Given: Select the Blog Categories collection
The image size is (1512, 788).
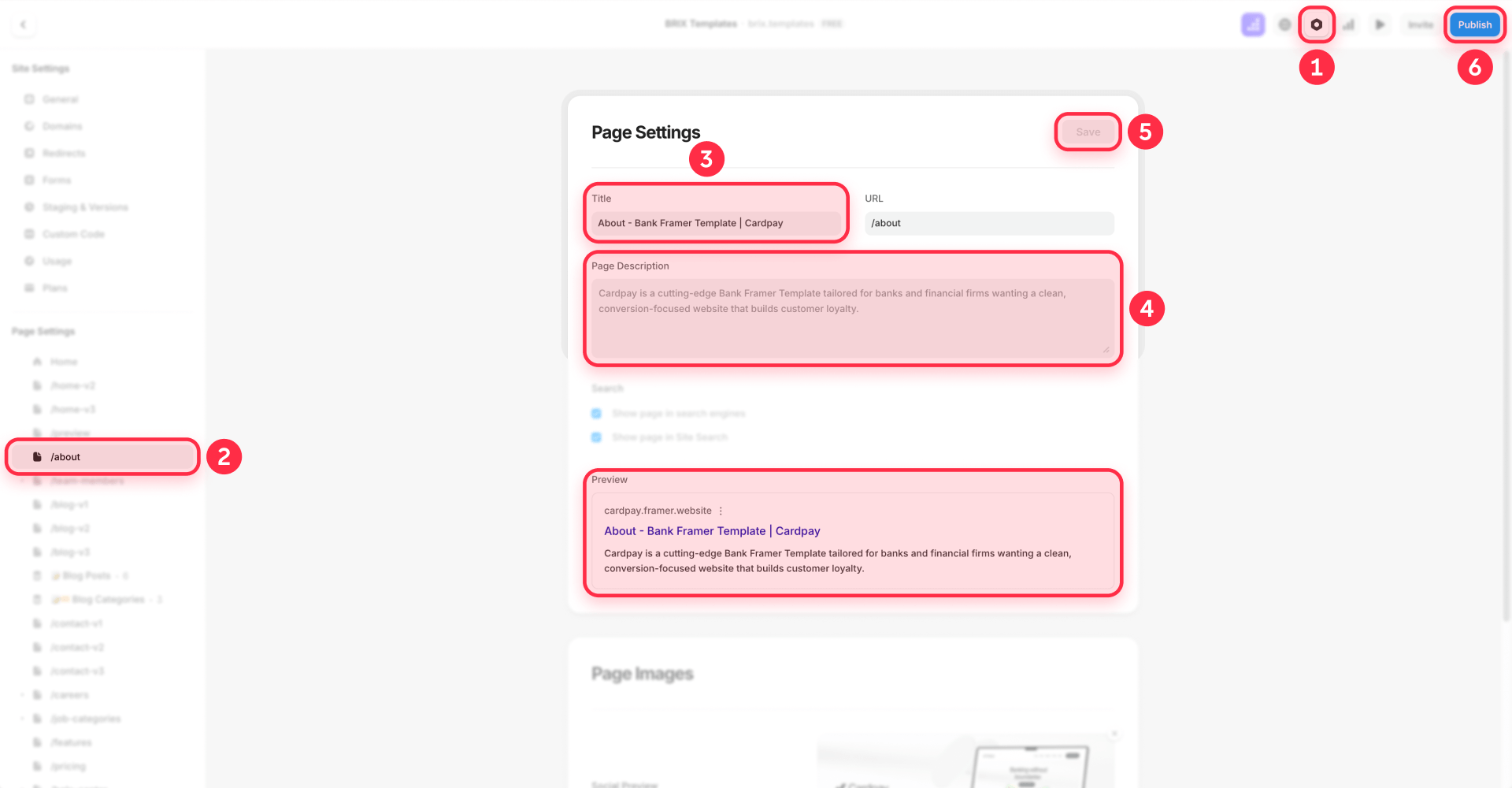Looking at the screenshot, I should point(106,600).
